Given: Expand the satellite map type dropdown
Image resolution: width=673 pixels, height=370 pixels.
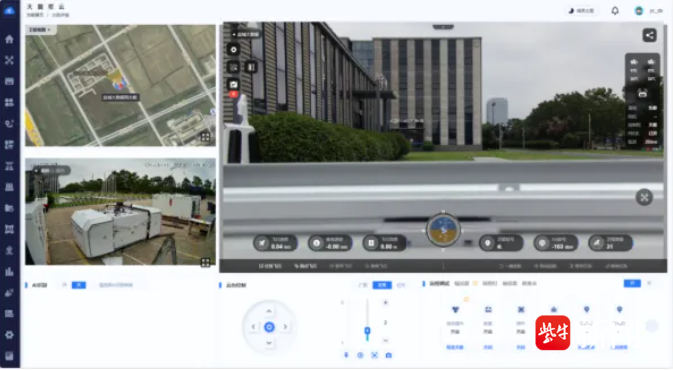Looking at the screenshot, I should [39, 30].
